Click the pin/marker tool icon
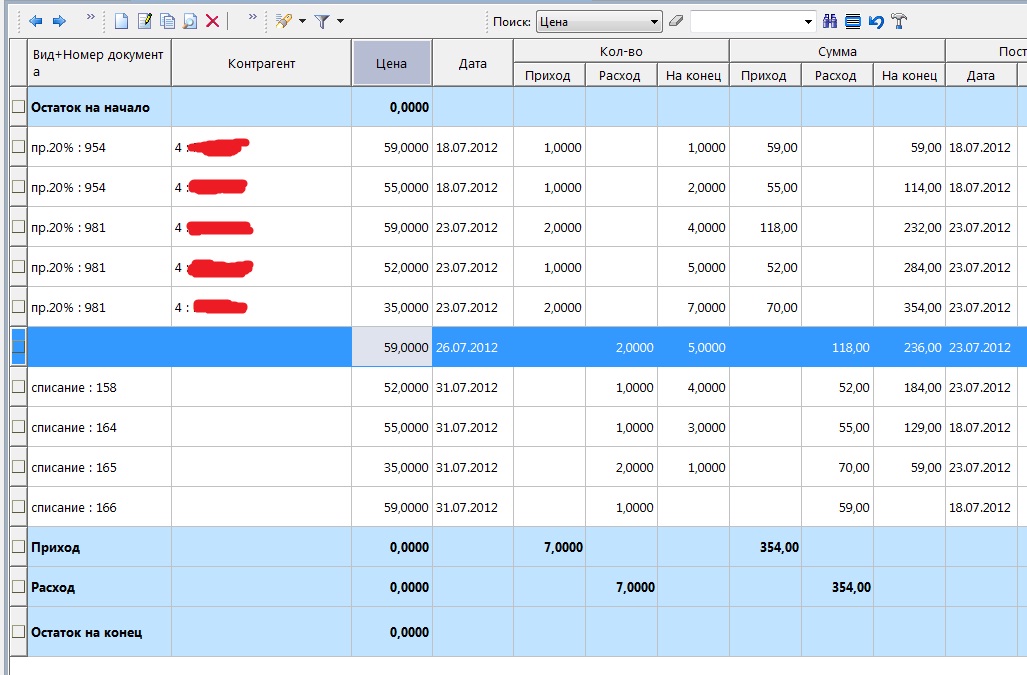 click(x=284, y=22)
